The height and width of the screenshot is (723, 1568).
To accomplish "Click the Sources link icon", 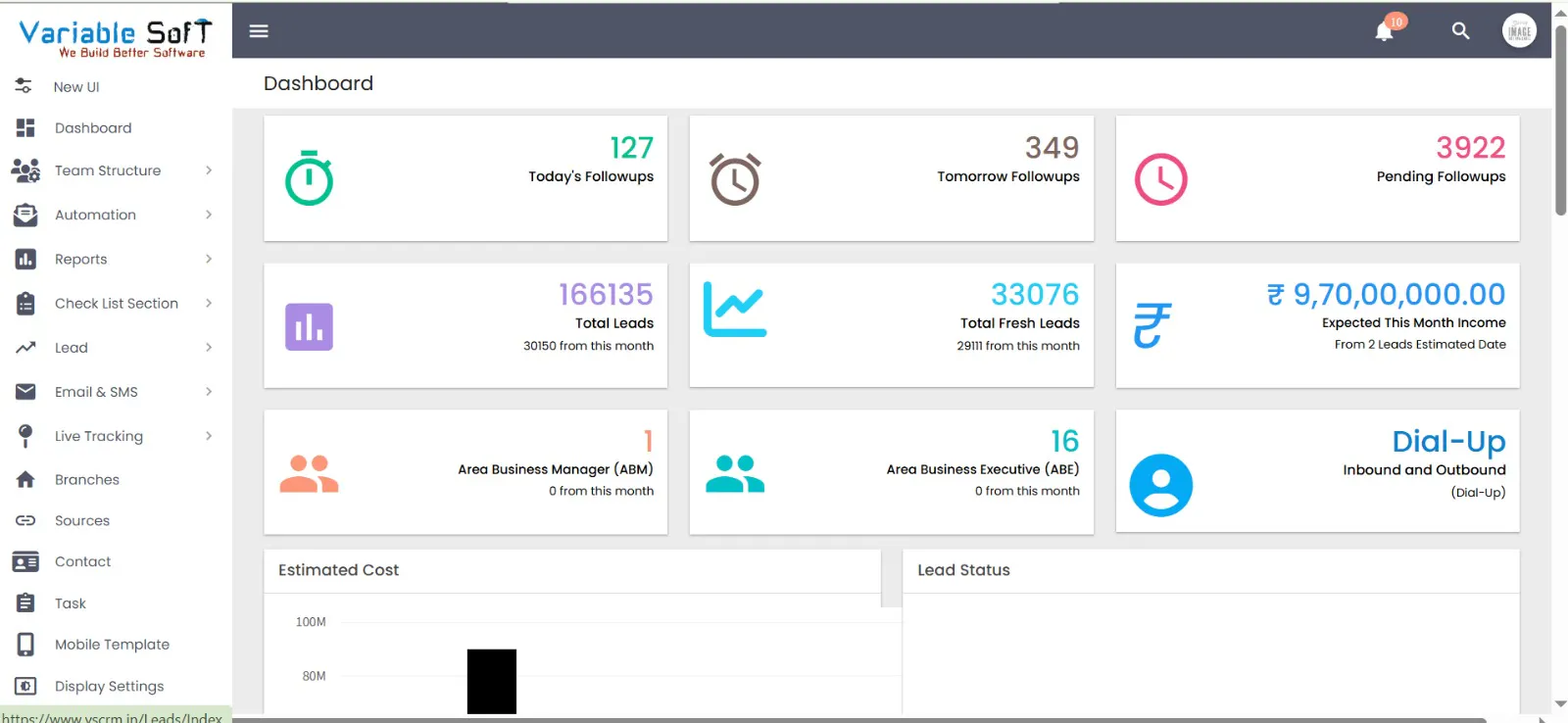I will point(25,520).
